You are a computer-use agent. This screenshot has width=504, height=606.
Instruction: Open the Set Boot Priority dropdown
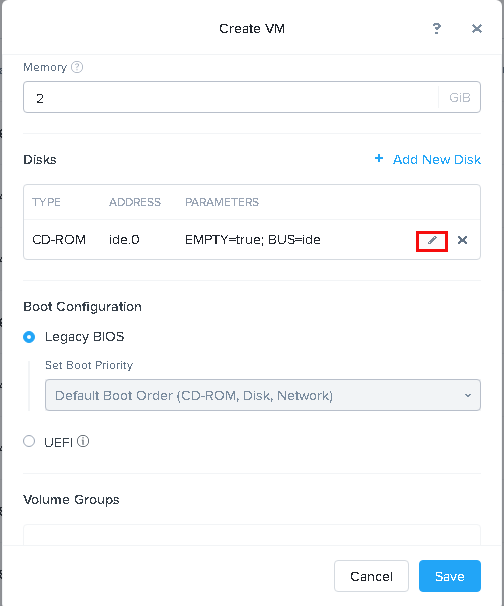(263, 395)
